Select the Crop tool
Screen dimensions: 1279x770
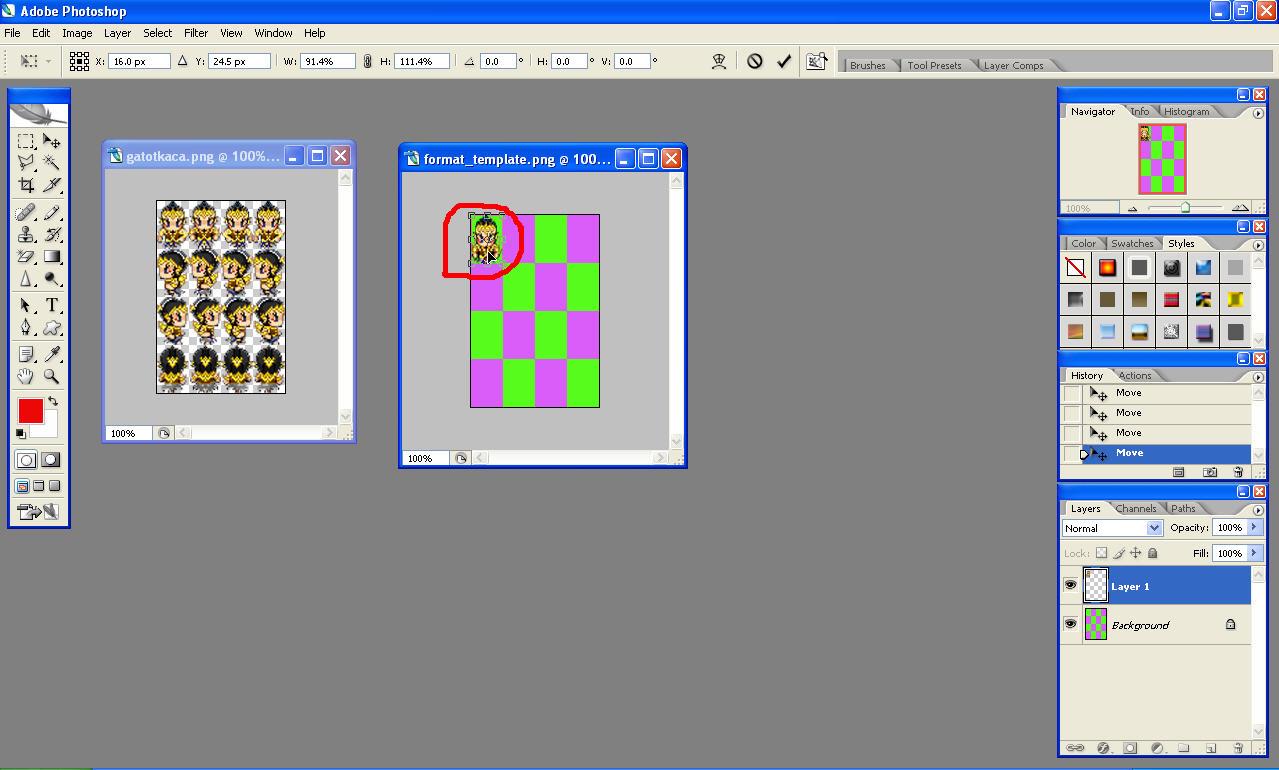[26, 185]
